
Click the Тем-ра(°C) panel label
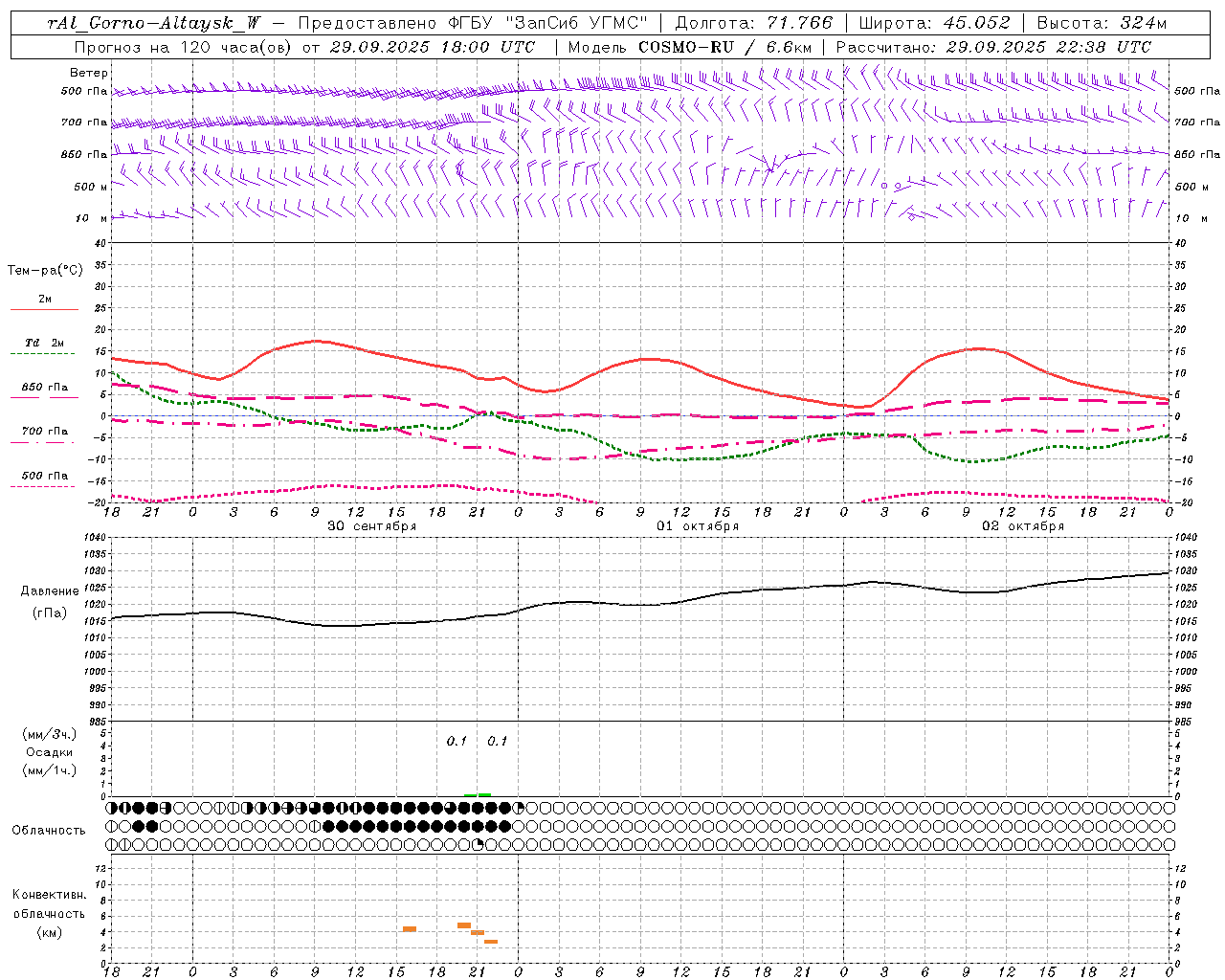click(x=45, y=271)
